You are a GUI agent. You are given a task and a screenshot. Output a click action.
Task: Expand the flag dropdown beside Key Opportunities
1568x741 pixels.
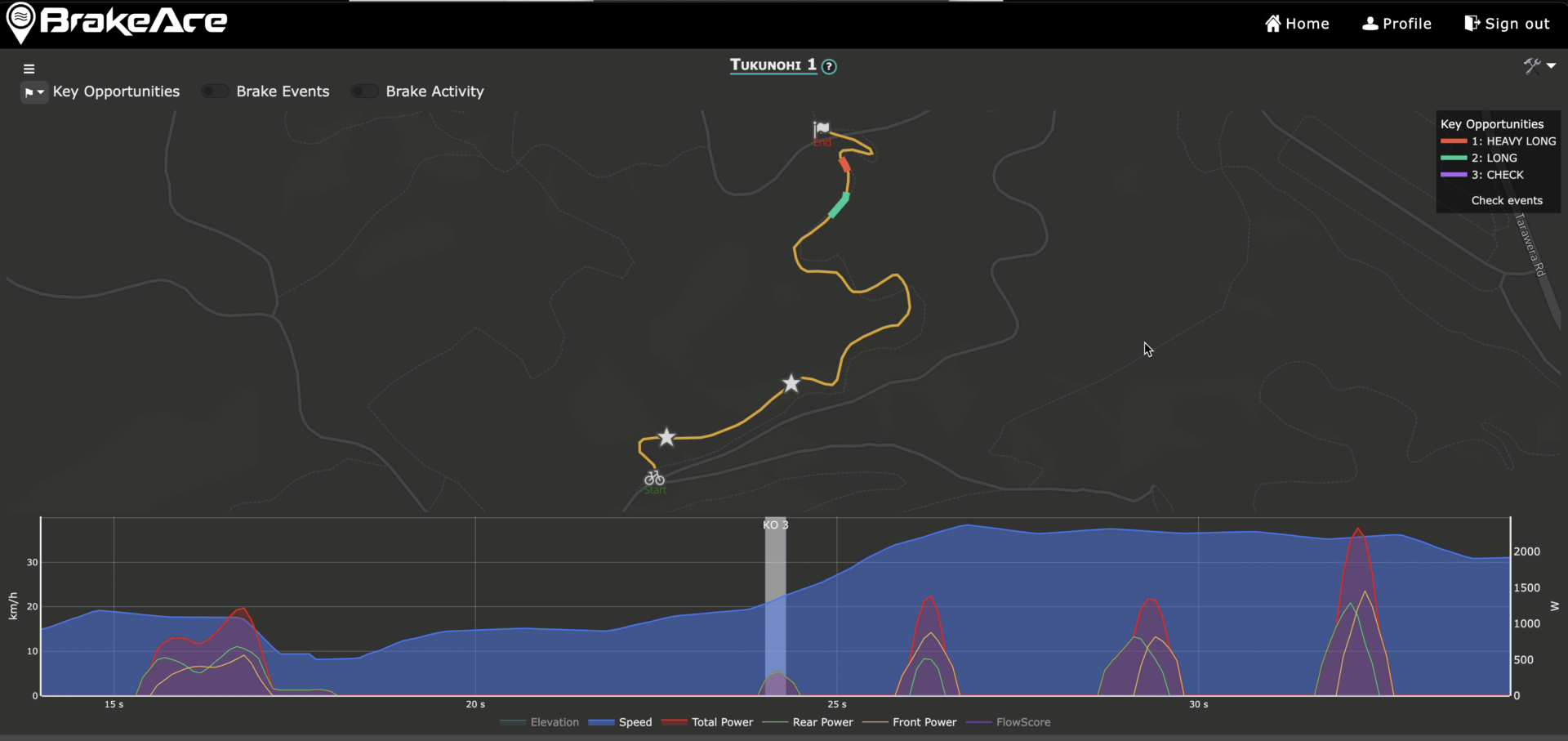coord(33,92)
